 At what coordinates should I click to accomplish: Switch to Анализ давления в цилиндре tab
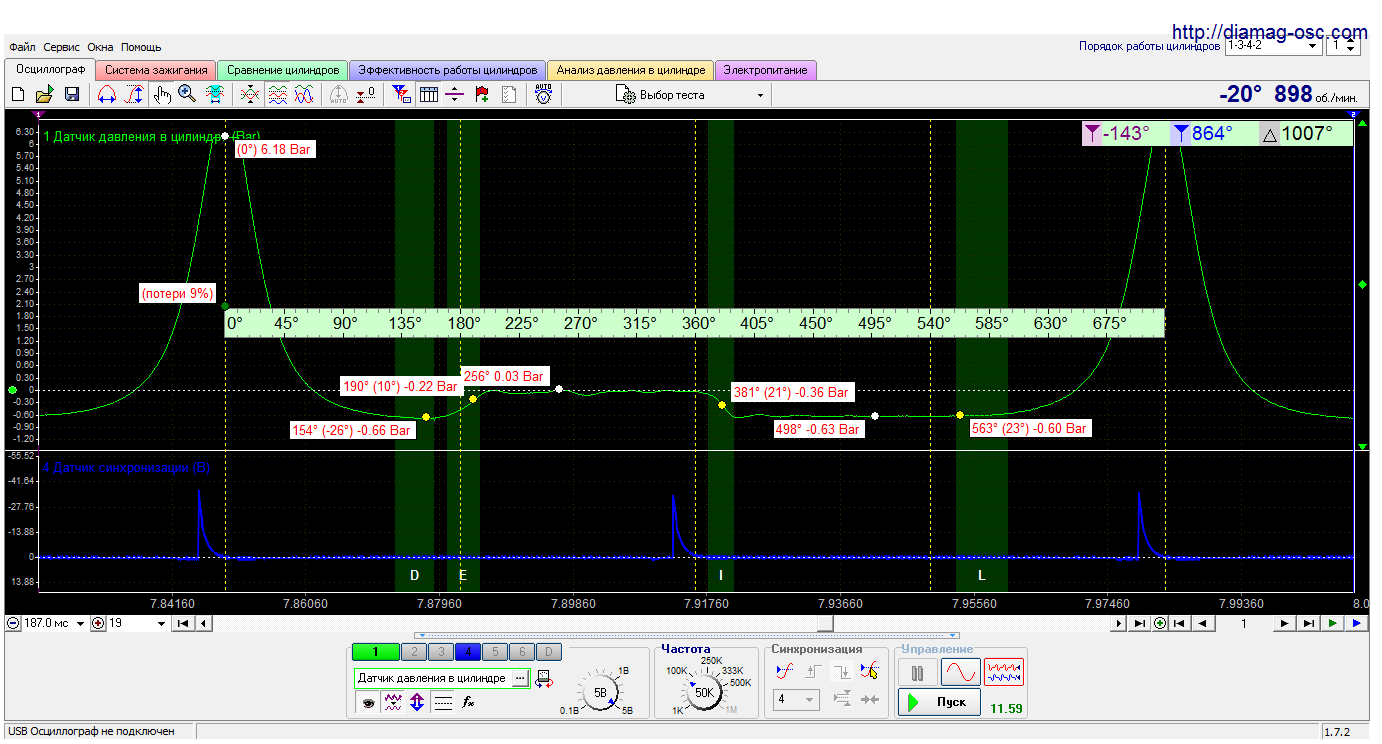(631, 70)
